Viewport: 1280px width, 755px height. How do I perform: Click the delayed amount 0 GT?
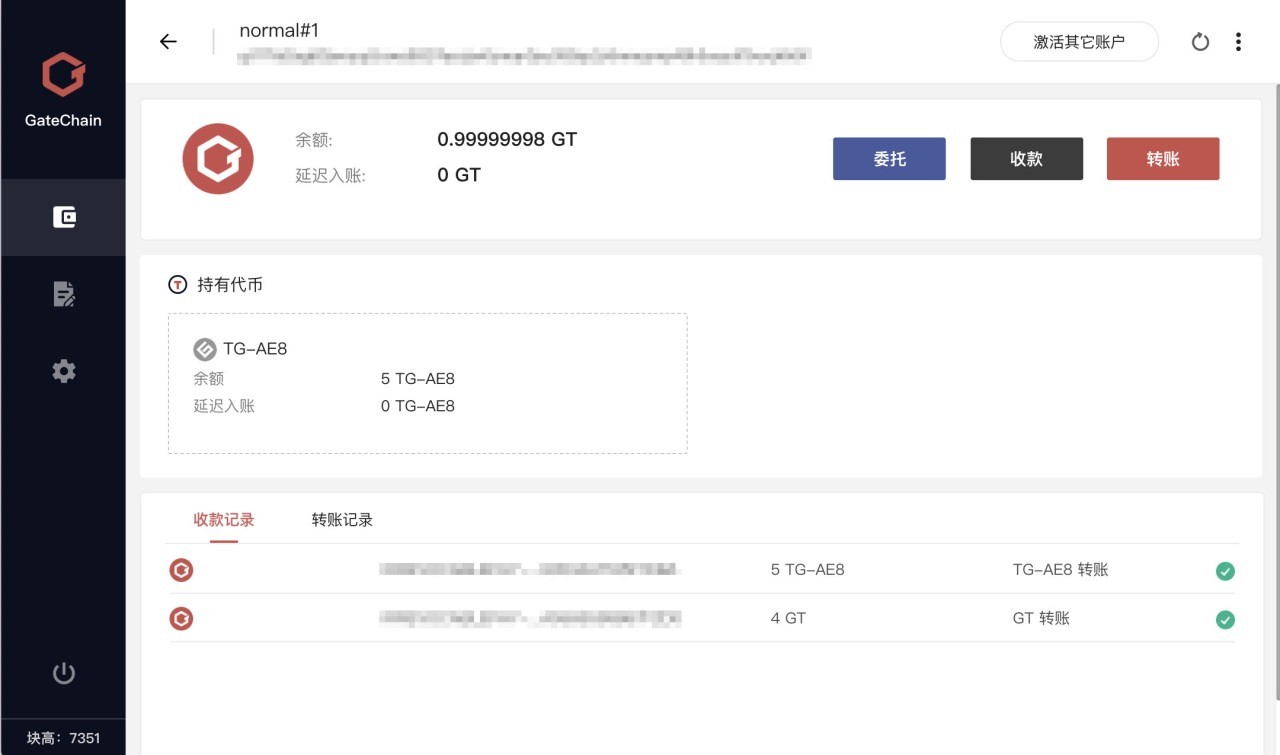pyautogui.click(x=459, y=175)
